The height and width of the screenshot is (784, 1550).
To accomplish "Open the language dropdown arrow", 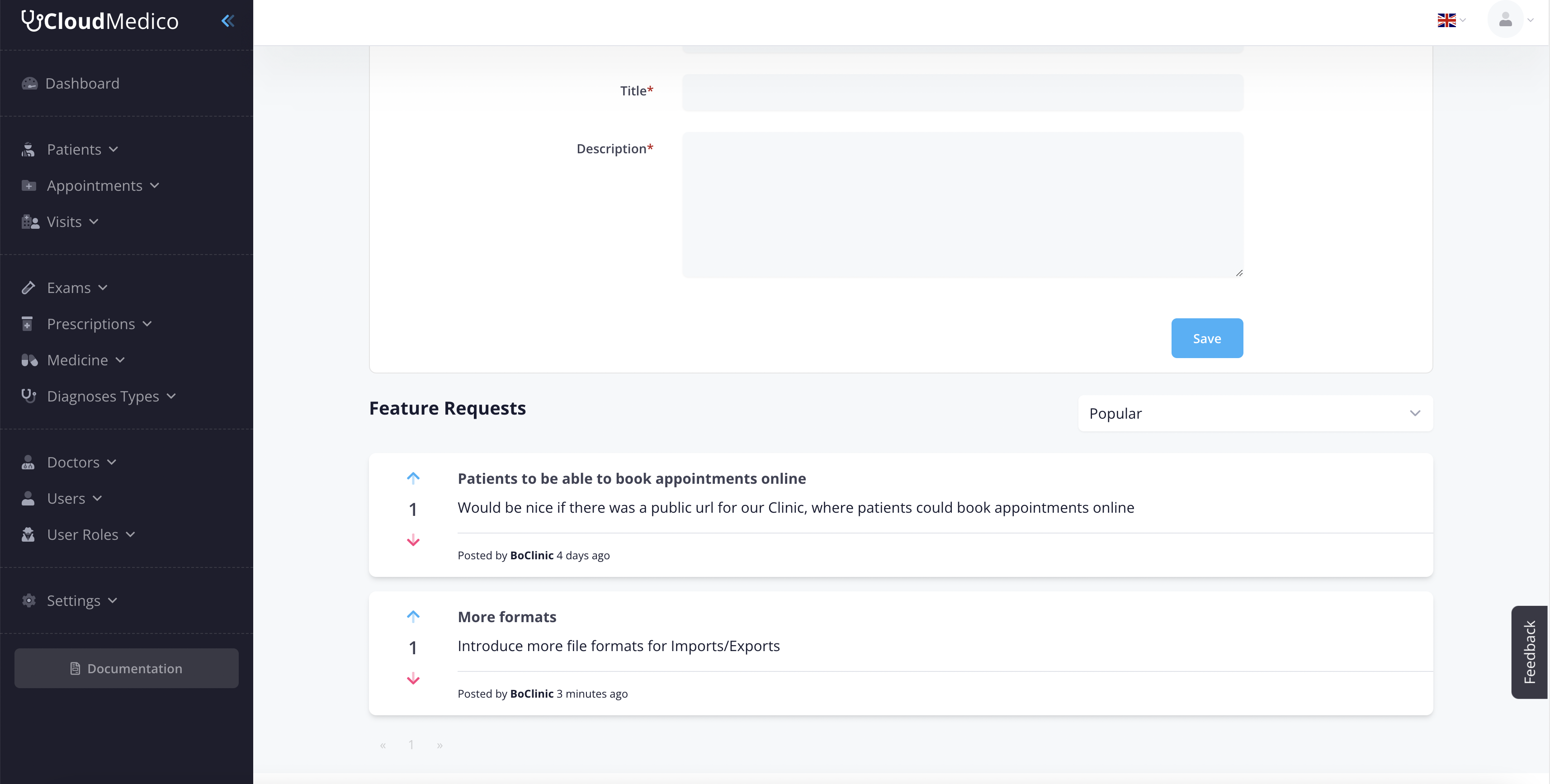I will pos(1463,20).
